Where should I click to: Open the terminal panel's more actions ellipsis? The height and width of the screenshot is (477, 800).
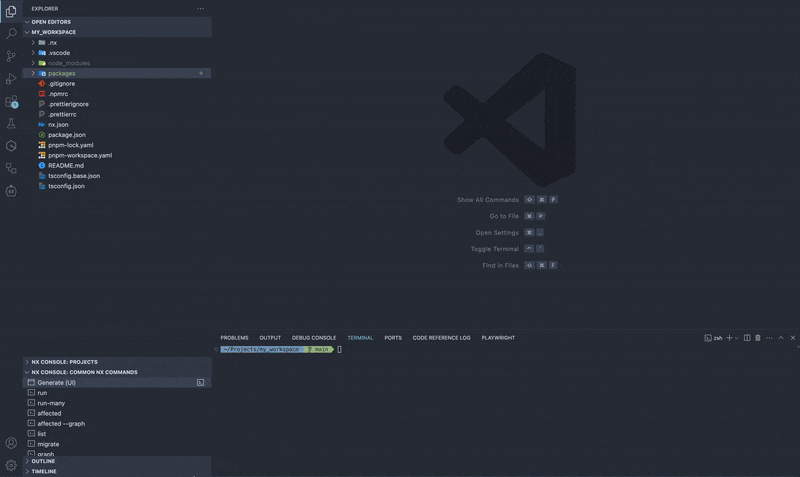coord(769,338)
